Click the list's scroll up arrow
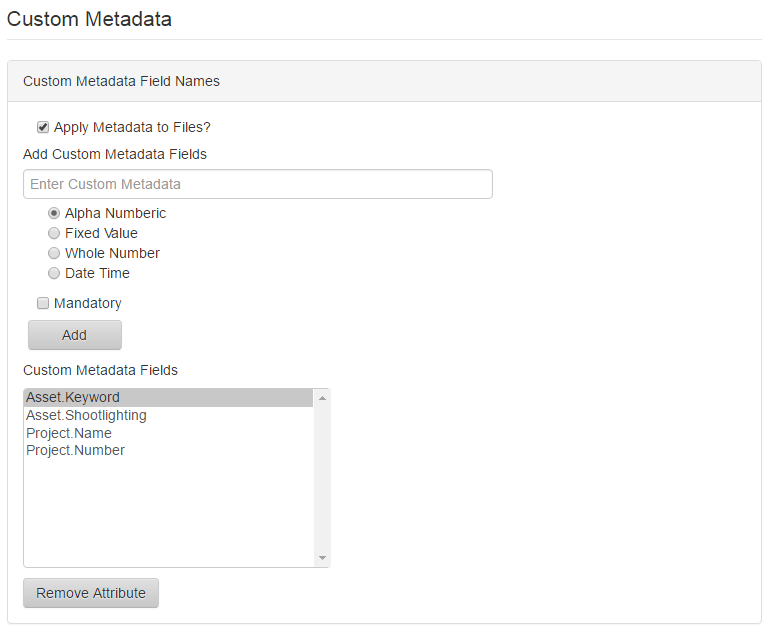The width and height of the screenshot is (769, 632). (x=322, y=398)
